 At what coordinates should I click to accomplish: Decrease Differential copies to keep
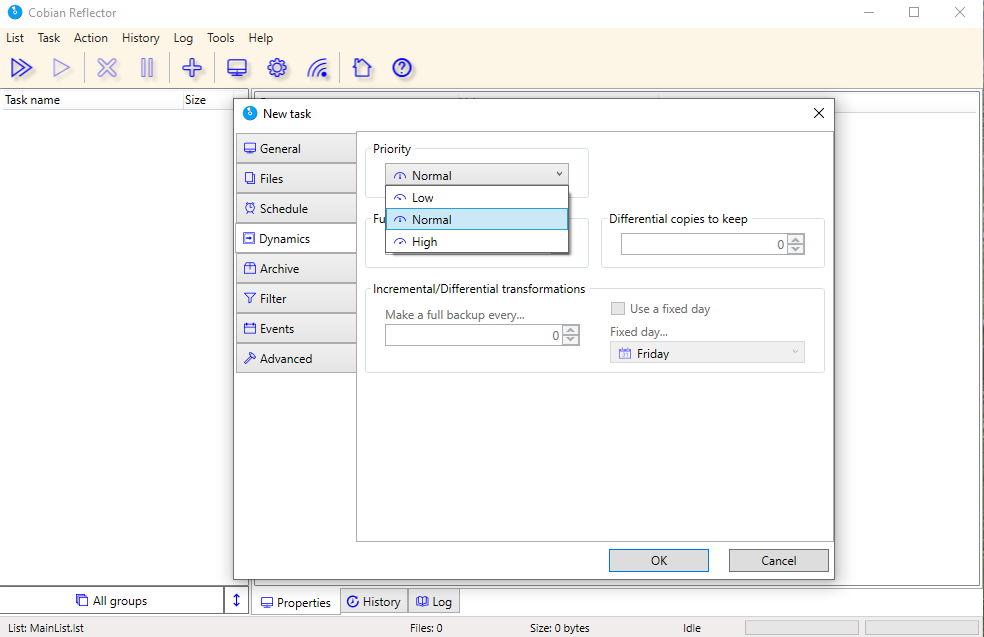(796, 249)
